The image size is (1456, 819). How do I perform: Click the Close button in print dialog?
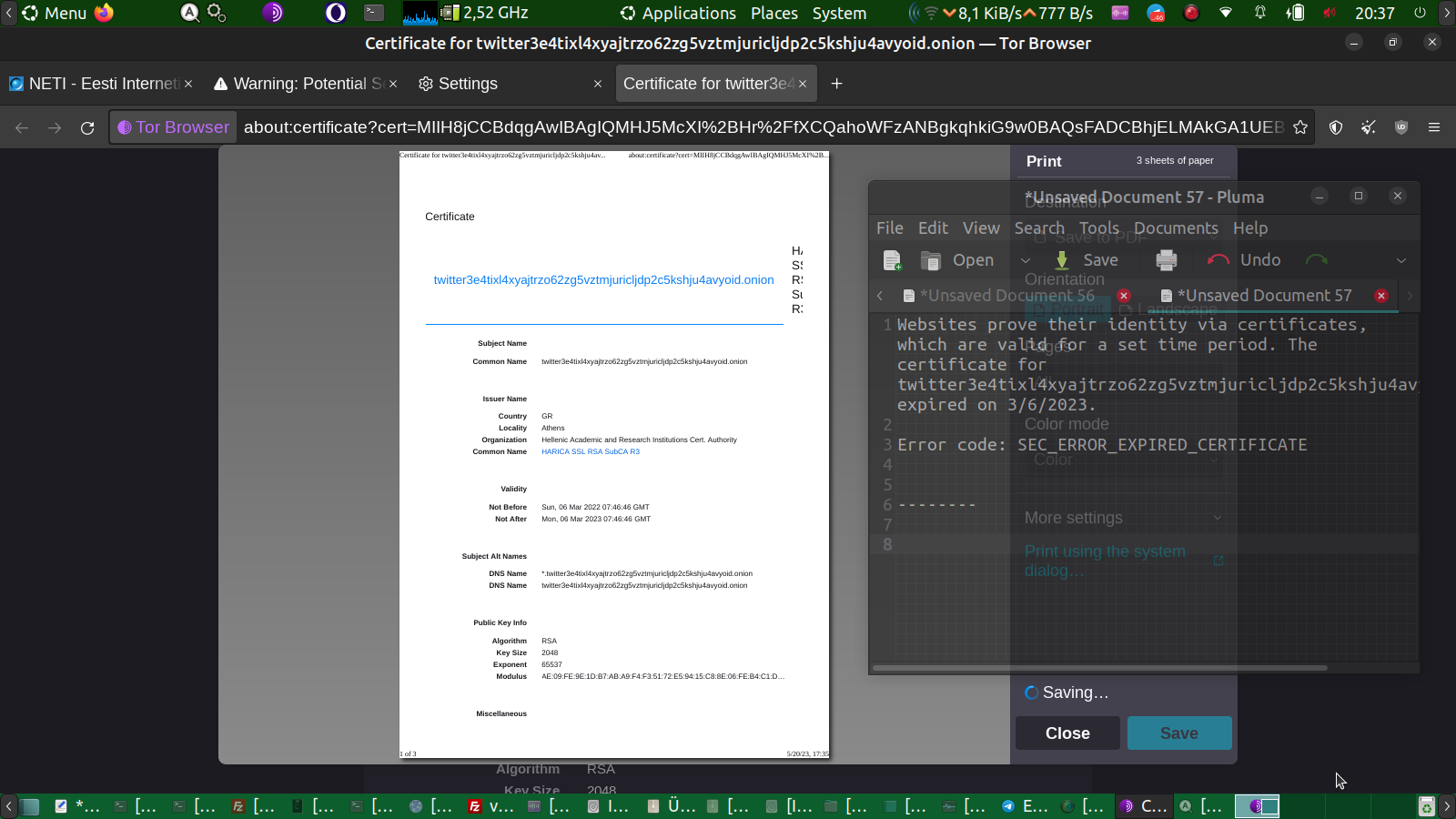coord(1067,733)
